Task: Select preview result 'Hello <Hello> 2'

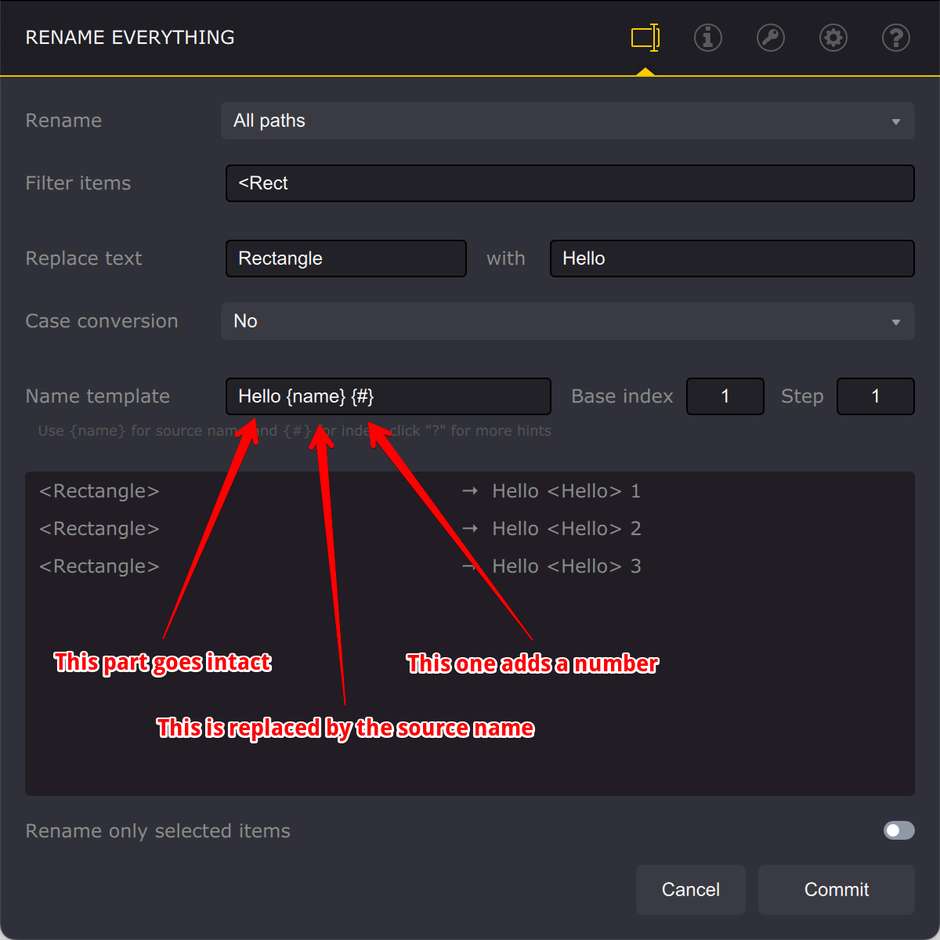Action: click(x=566, y=528)
